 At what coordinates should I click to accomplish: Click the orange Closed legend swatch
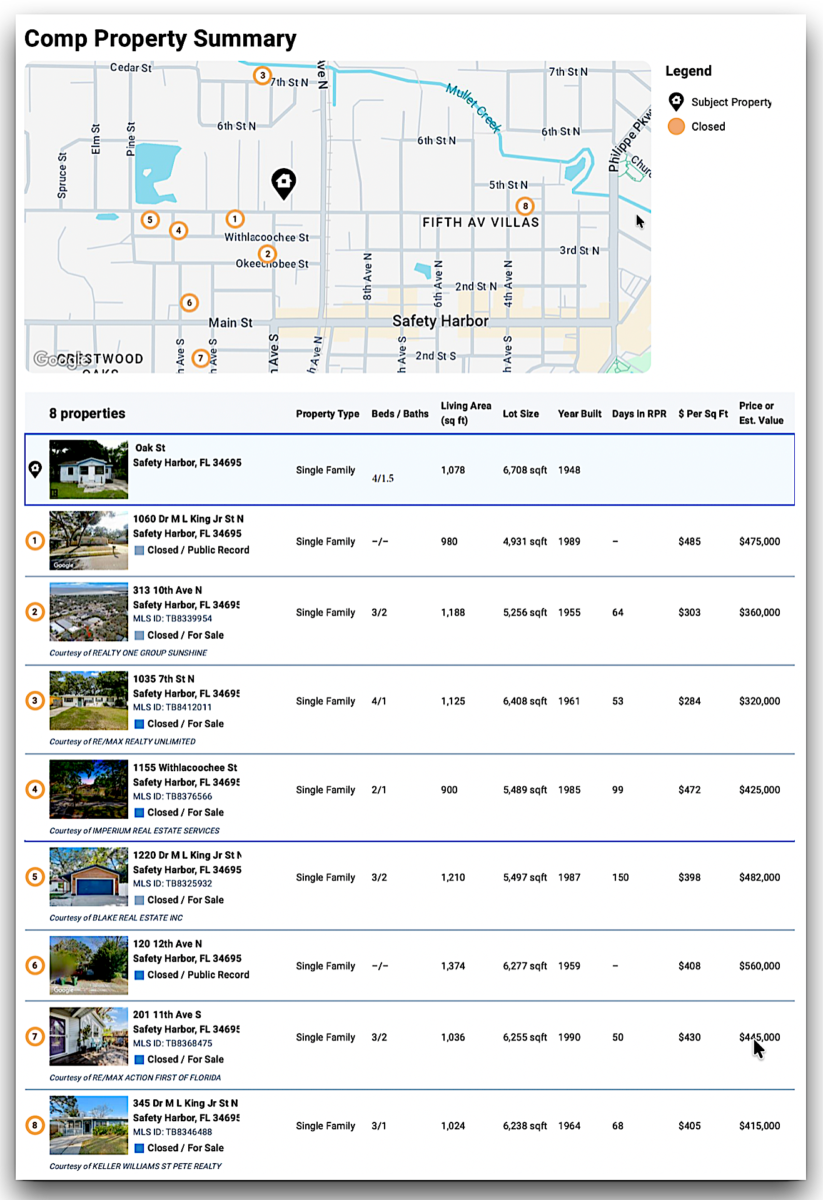tap(676, 127)
